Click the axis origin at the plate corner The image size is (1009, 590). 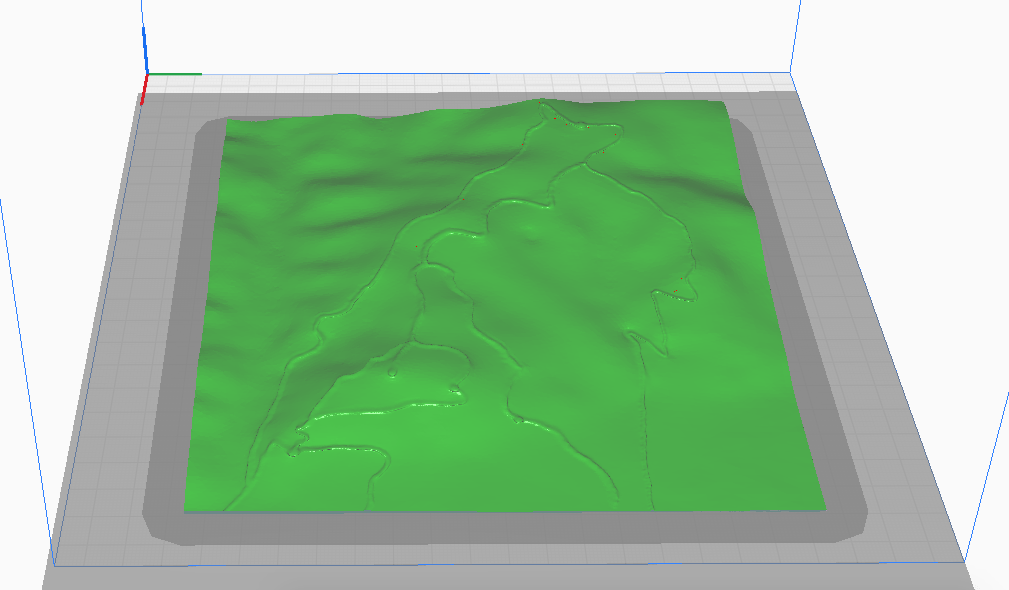coord(148,74)
